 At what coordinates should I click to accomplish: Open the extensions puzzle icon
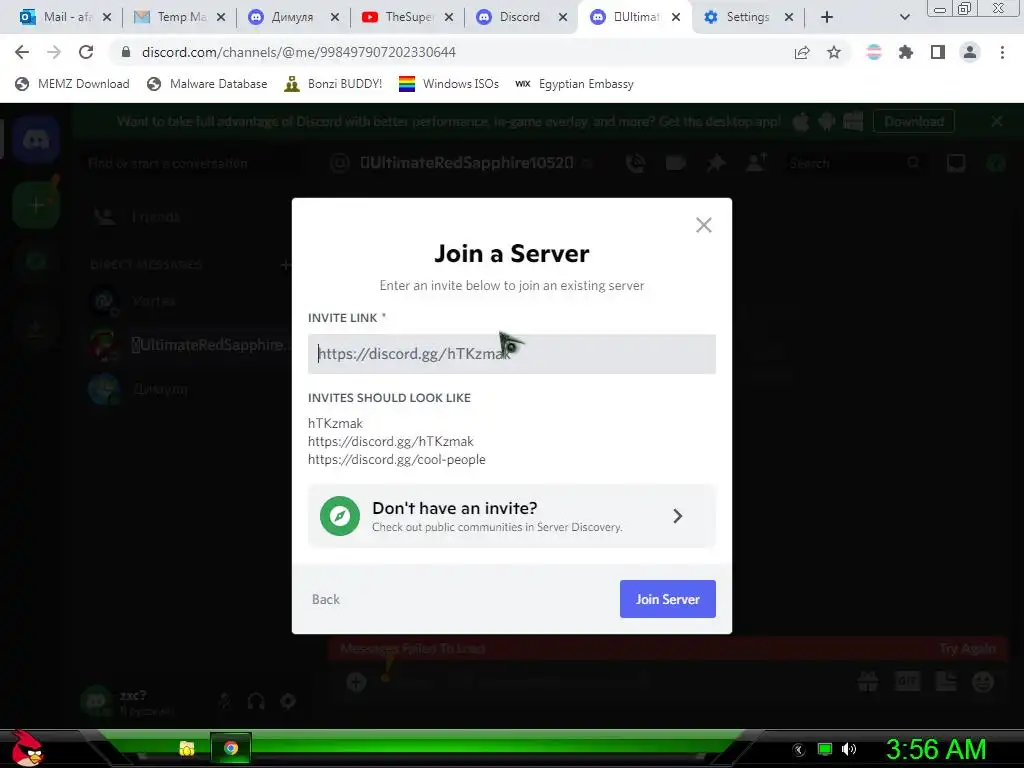(905, 52)
